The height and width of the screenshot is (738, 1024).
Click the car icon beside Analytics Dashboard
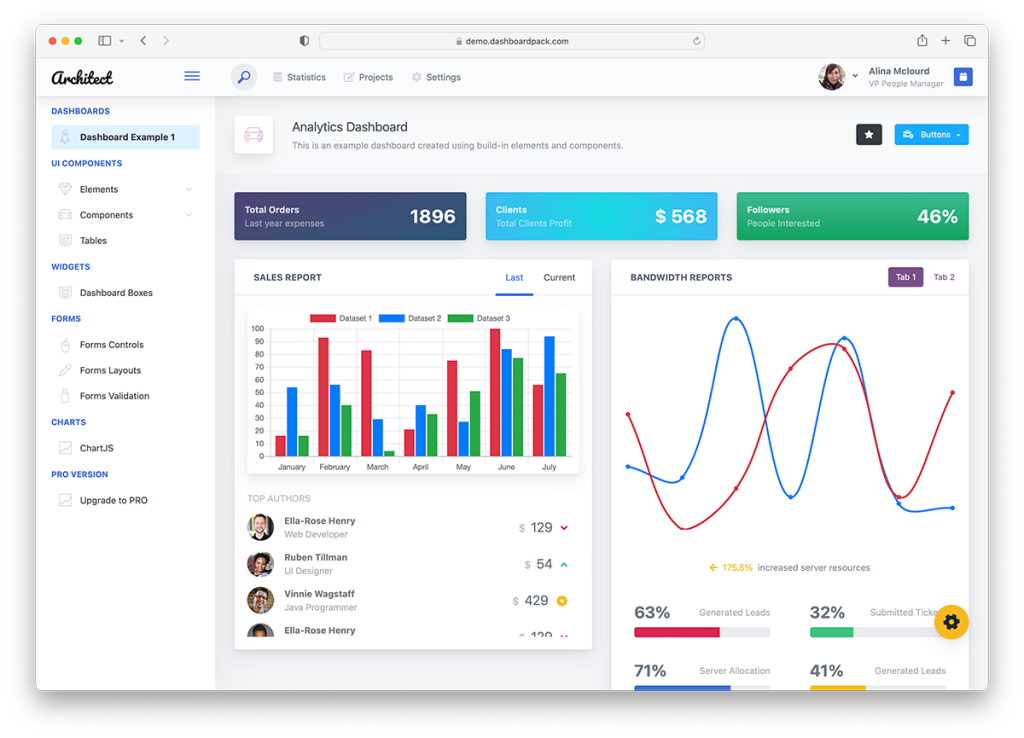pyautogui.click(x=254, y=135)
